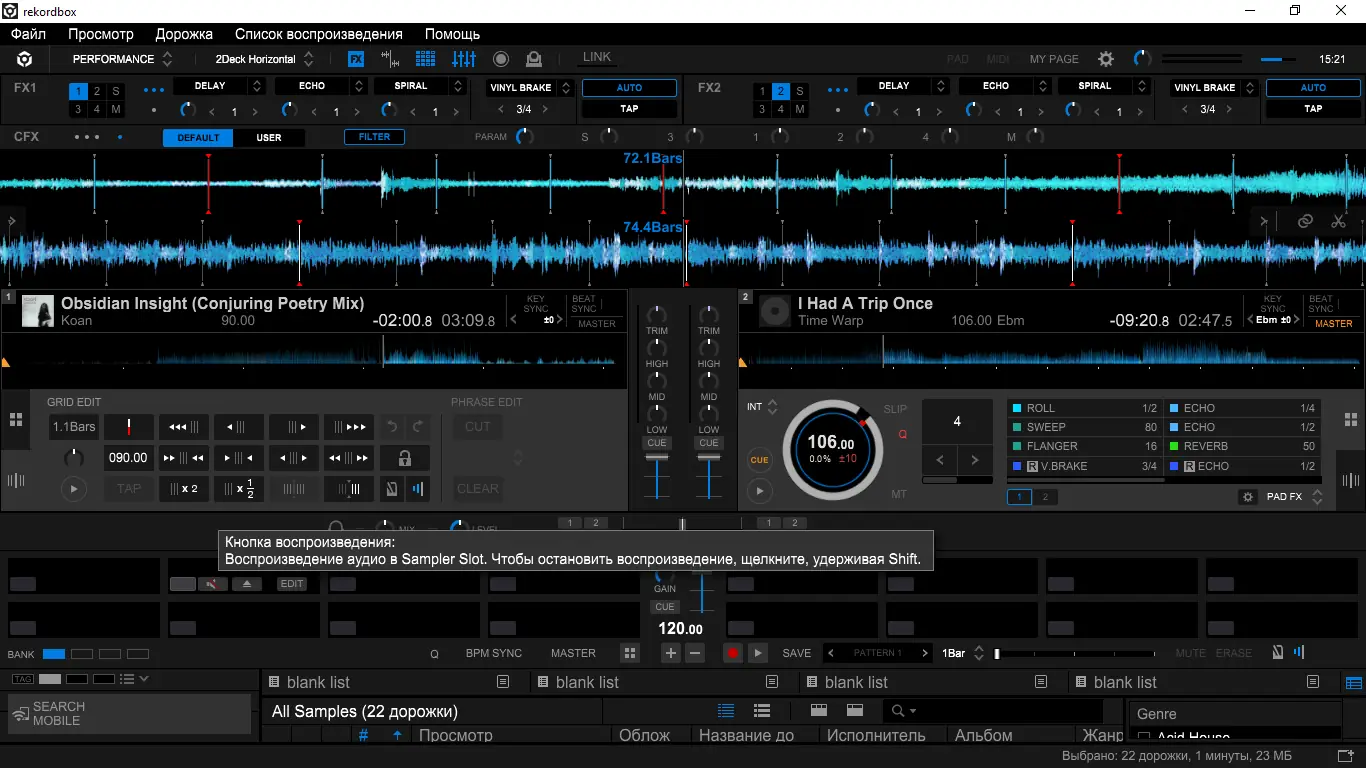Switch samples browser to thumbnail list view

(x=762, y=711)
